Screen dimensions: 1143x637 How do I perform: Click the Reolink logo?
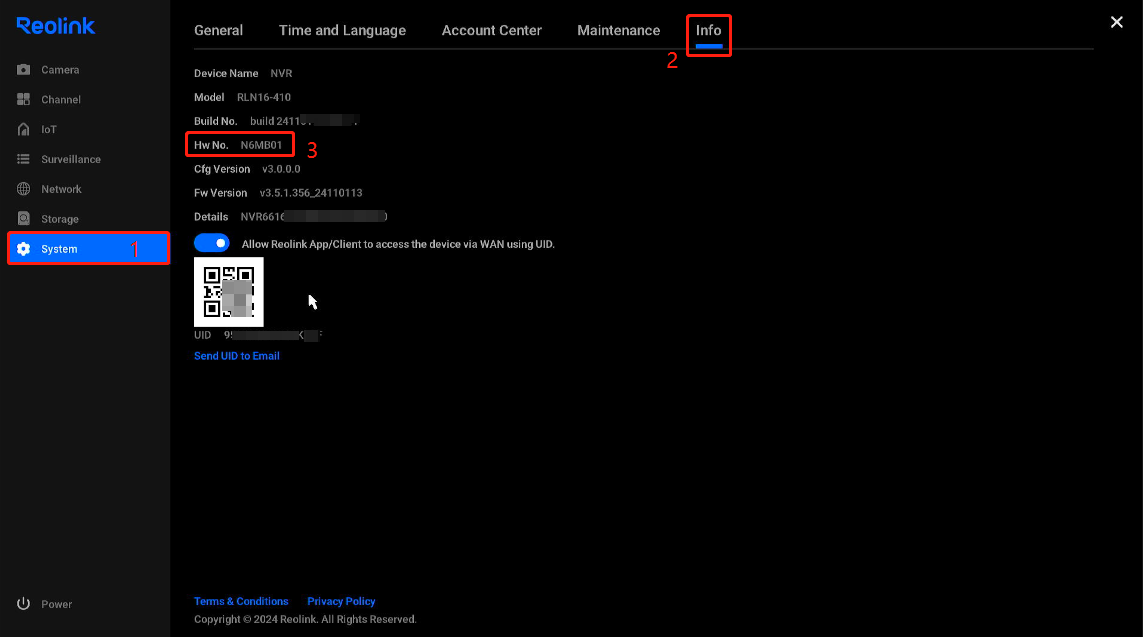pyautogui.click(x=56, y=26)
